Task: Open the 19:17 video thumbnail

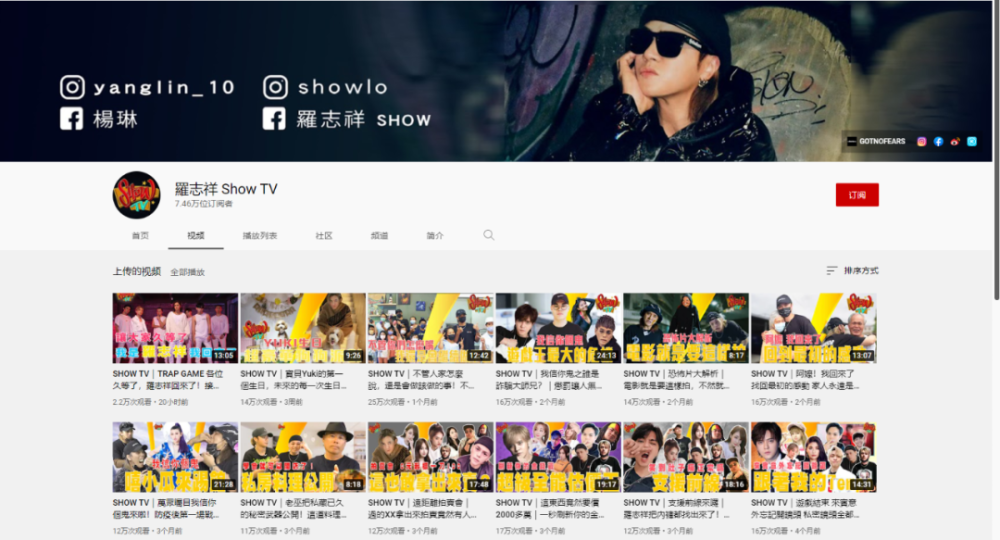Action: [x=558, y=456]
